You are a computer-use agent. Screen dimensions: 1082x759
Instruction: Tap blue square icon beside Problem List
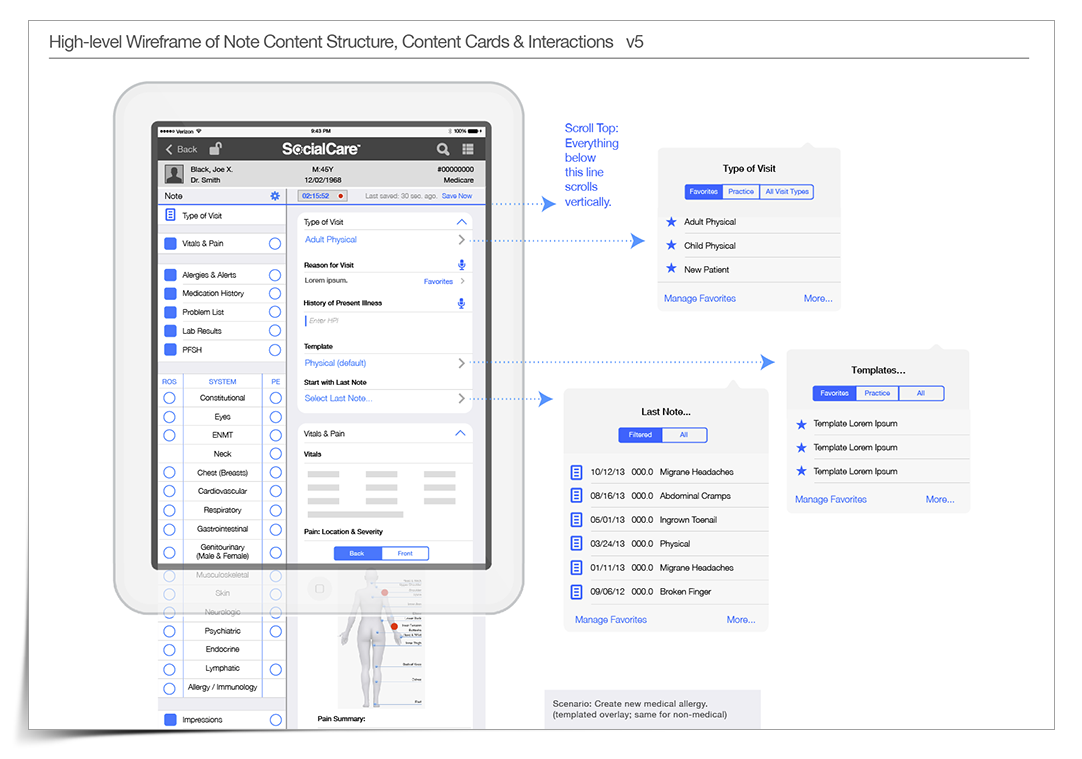[170, 312]
